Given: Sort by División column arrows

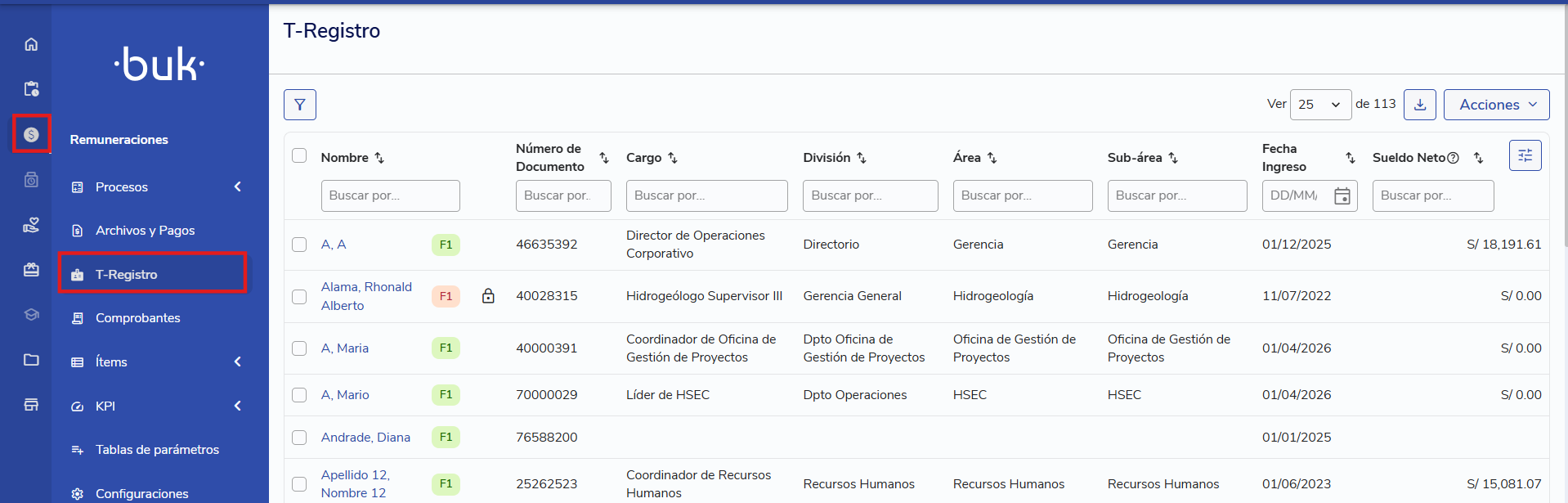Looking at the screenshot, I should (862, 158).
